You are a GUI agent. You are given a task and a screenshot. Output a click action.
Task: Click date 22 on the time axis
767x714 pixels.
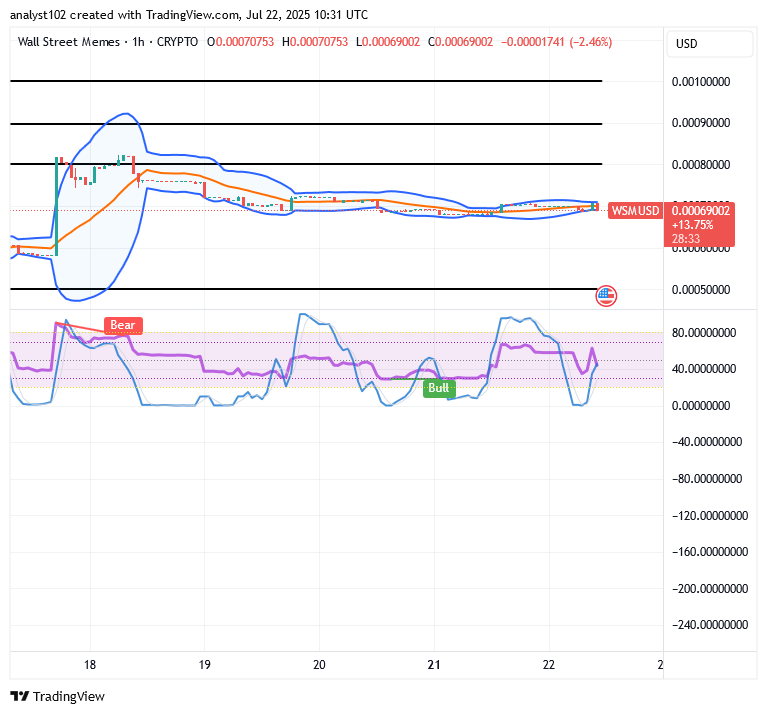pyautogui.click(x=549, y=665)
